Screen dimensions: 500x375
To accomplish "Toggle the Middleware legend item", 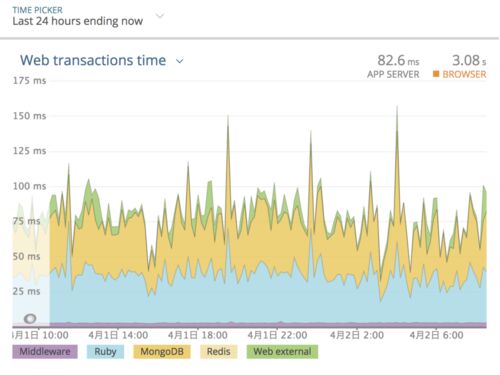I will pyautogui.click(x=45, y=352).
